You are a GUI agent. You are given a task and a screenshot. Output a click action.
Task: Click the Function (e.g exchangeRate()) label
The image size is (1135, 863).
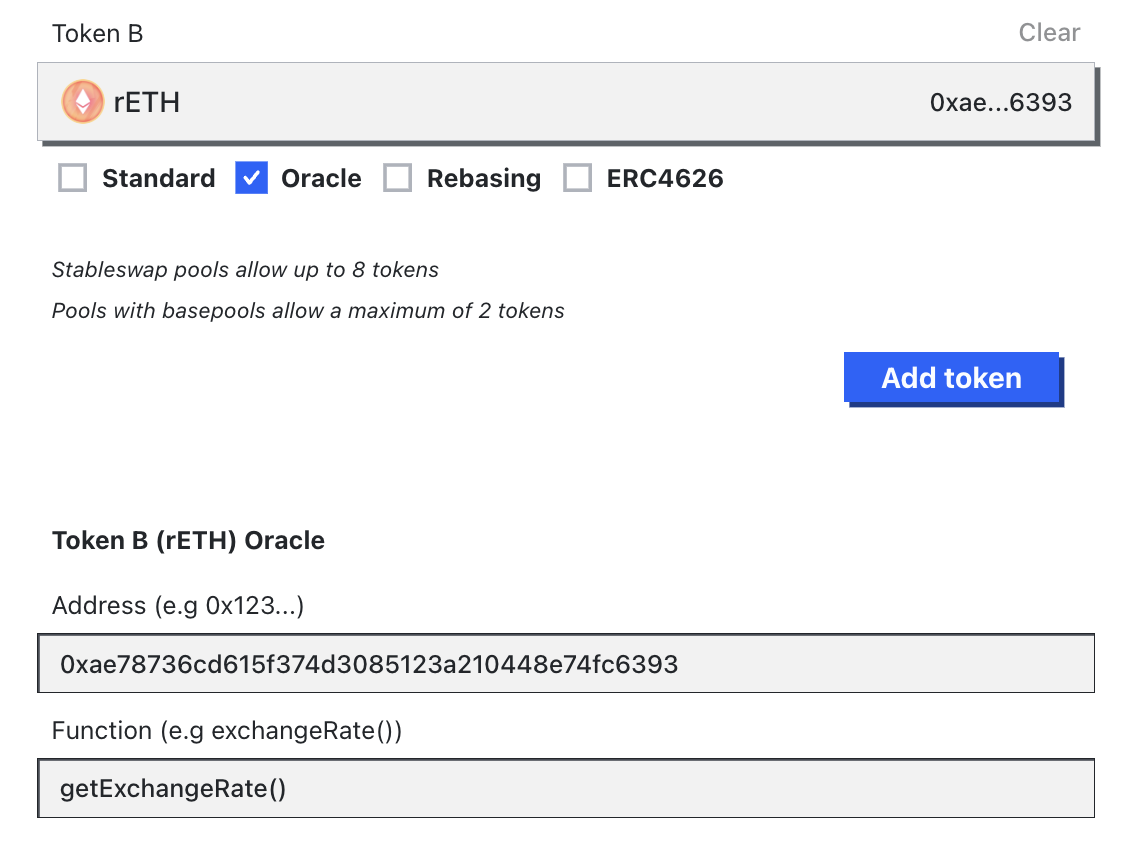coord(227,730)
